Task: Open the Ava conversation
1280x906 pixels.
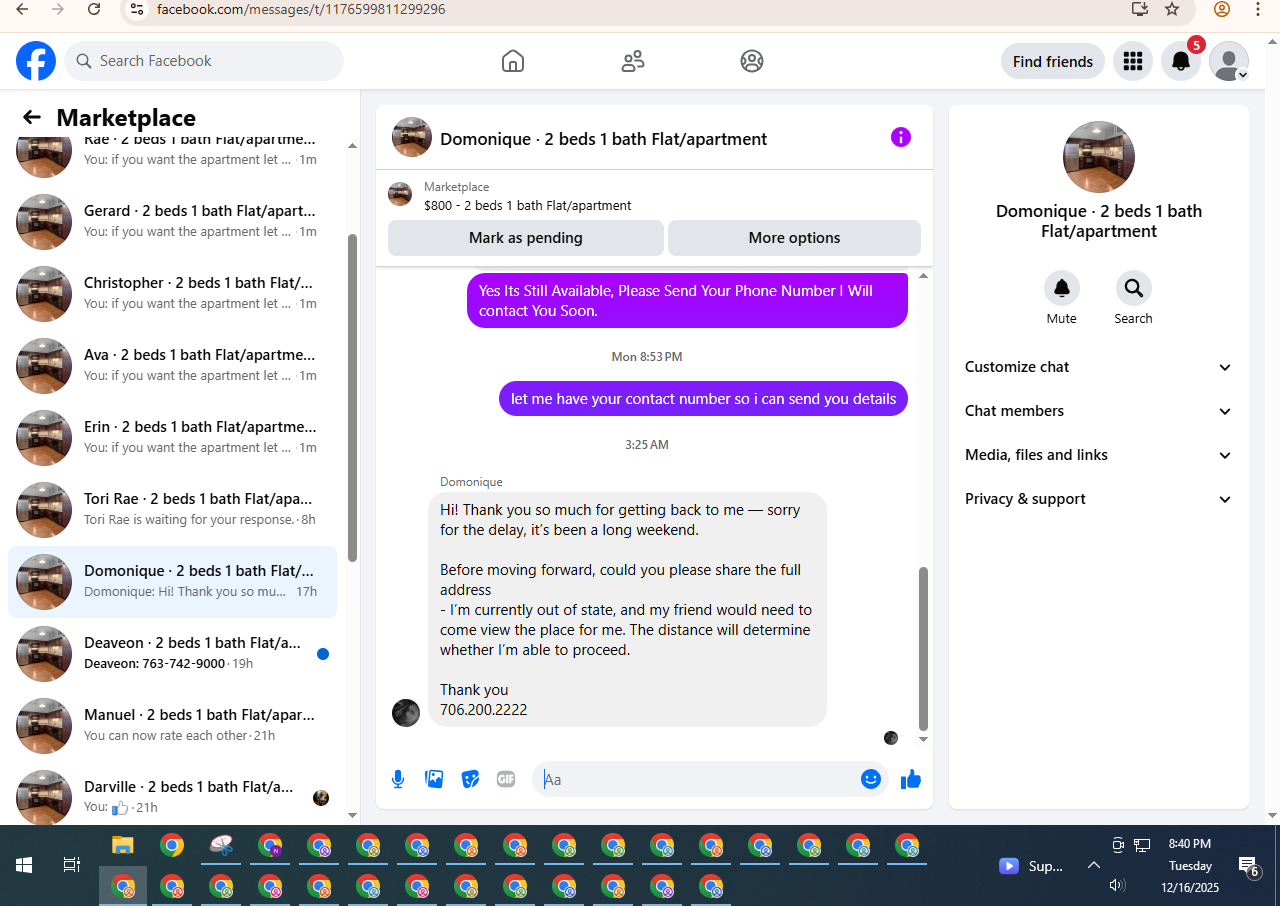Action: click(x=172, y=366)
